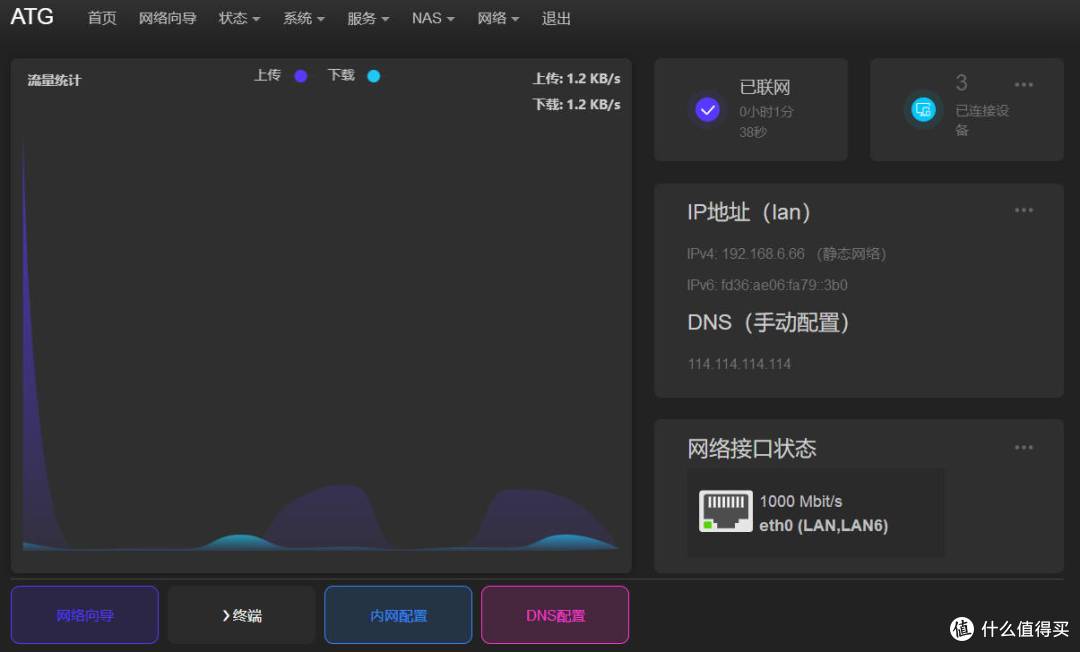Toggle the 上传 purple legend dot
The image size is (1080, 652).
pos(301,76)
